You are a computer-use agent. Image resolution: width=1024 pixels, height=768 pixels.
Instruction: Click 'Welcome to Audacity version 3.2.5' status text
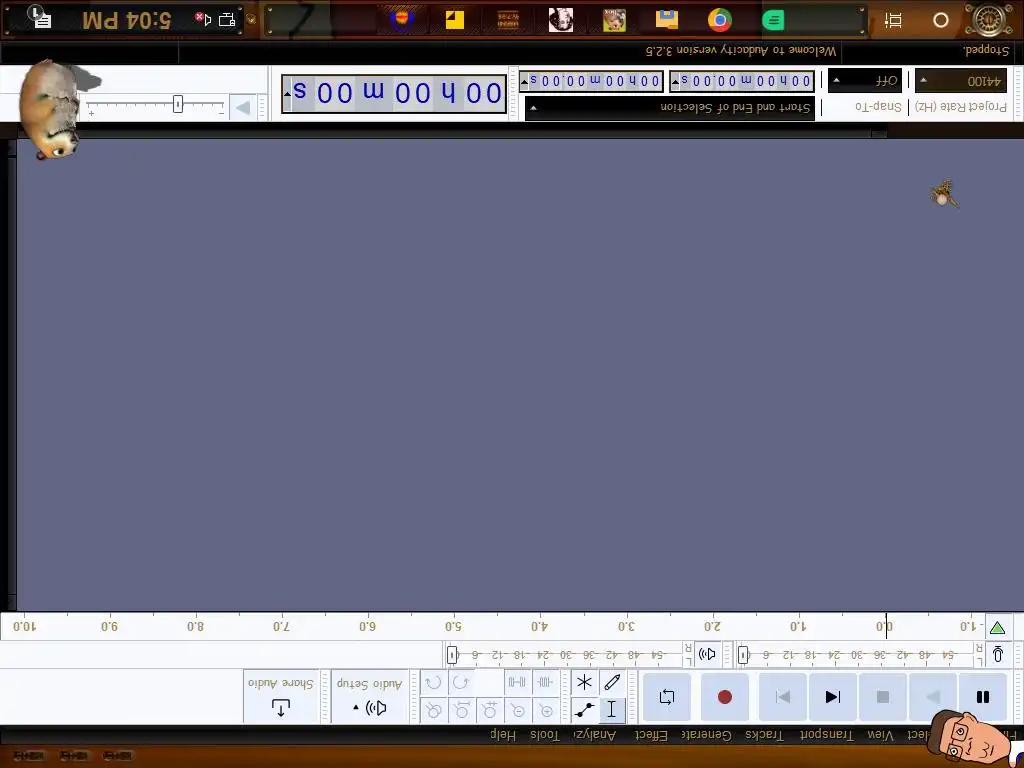(741, 51)
